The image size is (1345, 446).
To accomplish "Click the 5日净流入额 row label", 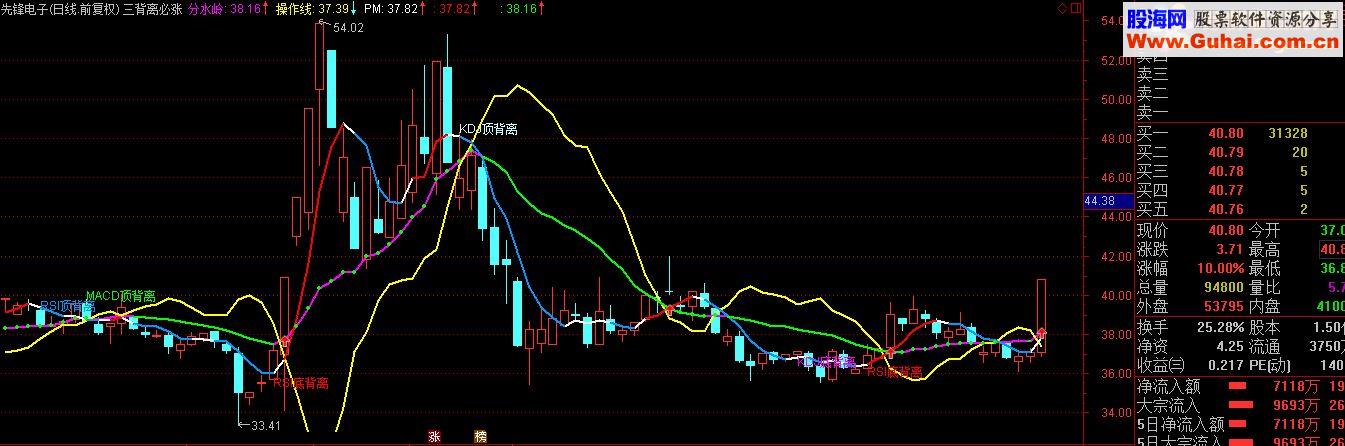I will (x=1181, y=424).
